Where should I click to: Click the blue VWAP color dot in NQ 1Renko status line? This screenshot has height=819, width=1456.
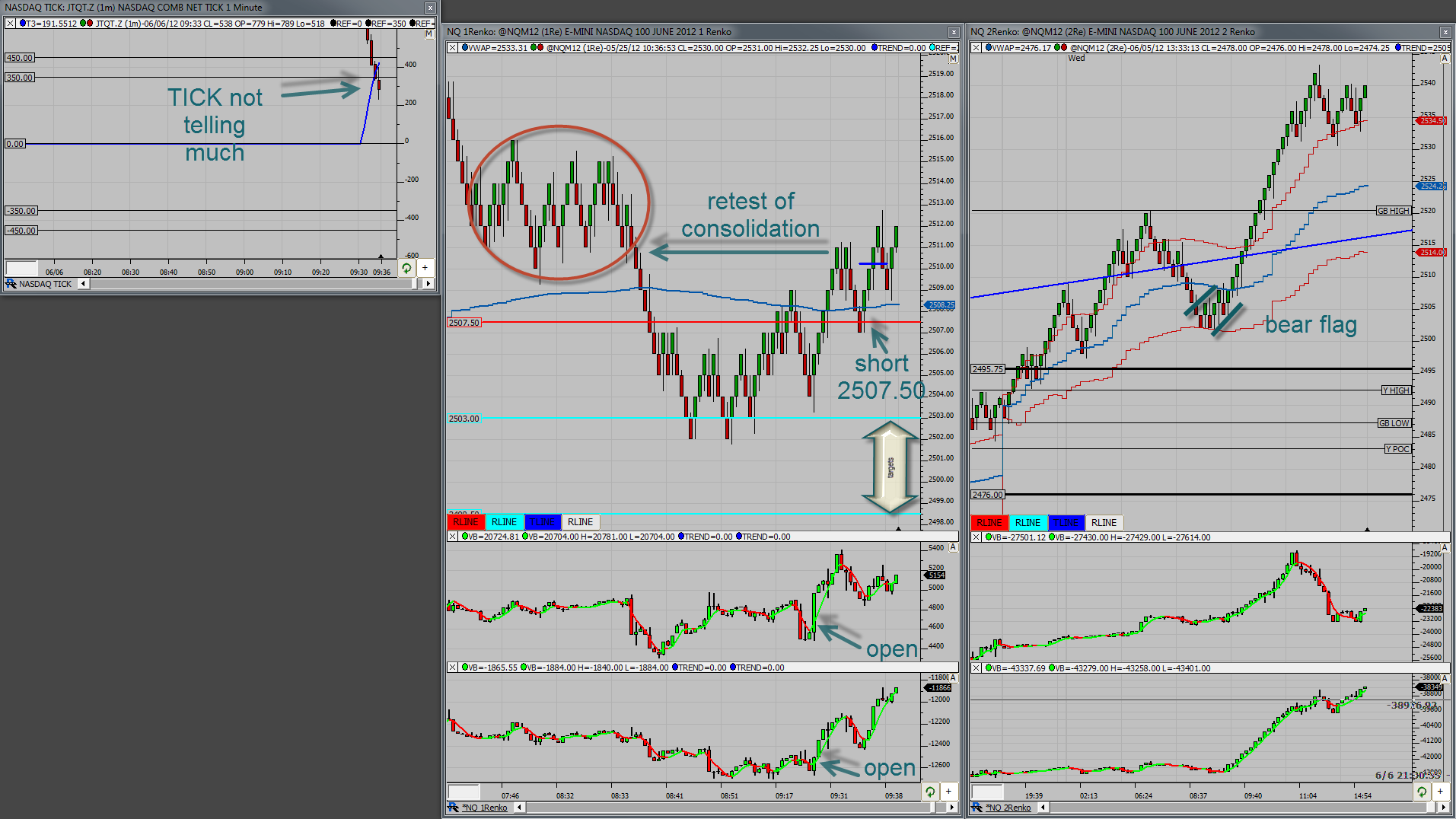464,48
